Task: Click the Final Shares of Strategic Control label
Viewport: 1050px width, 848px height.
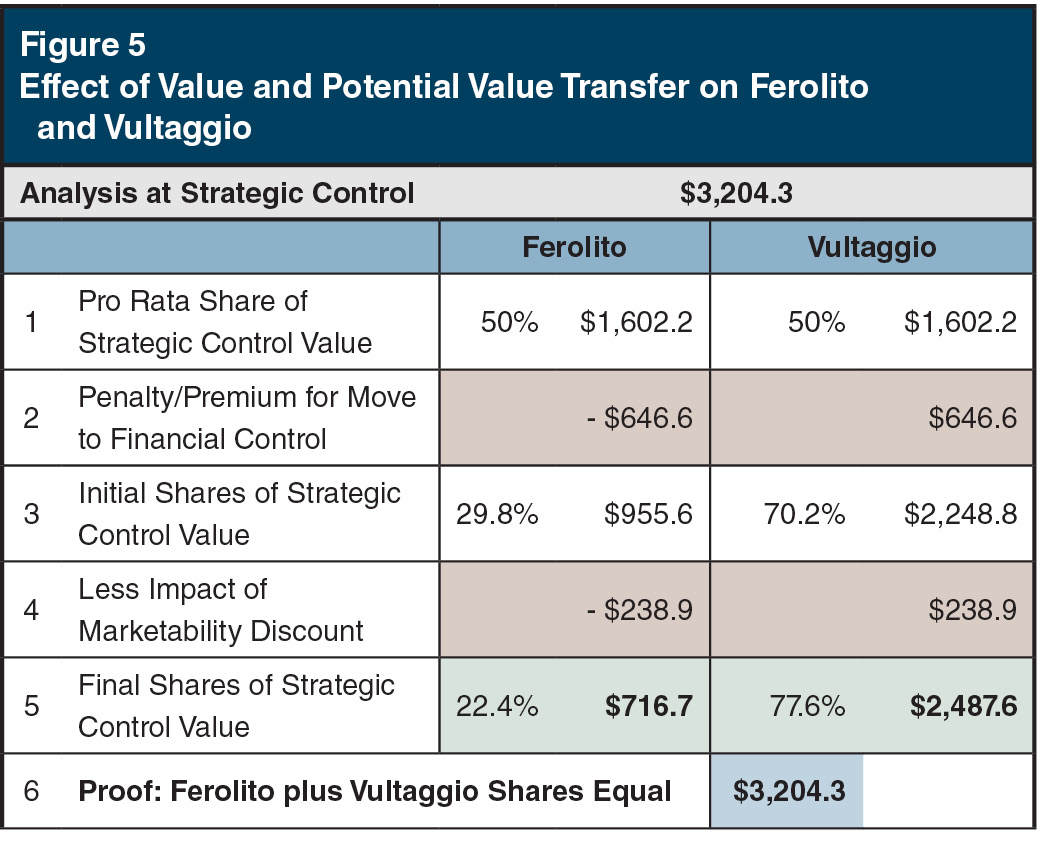Action: pyautogui.click(x=236, y=706)
